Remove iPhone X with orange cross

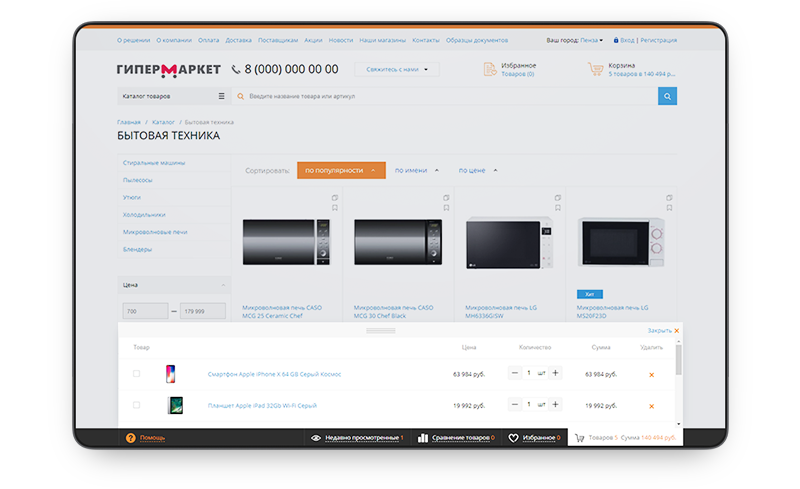(652, 375)
